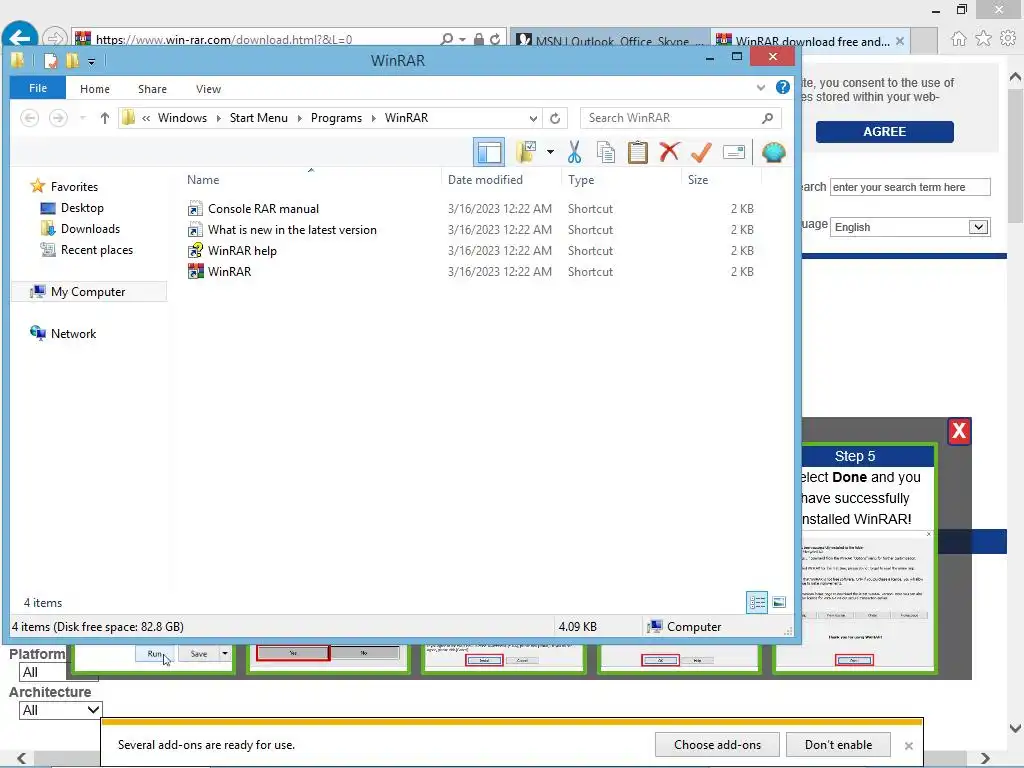Click Don't enable button
Viewport: 1024px width, 768px height.
[x=838, y=744]
